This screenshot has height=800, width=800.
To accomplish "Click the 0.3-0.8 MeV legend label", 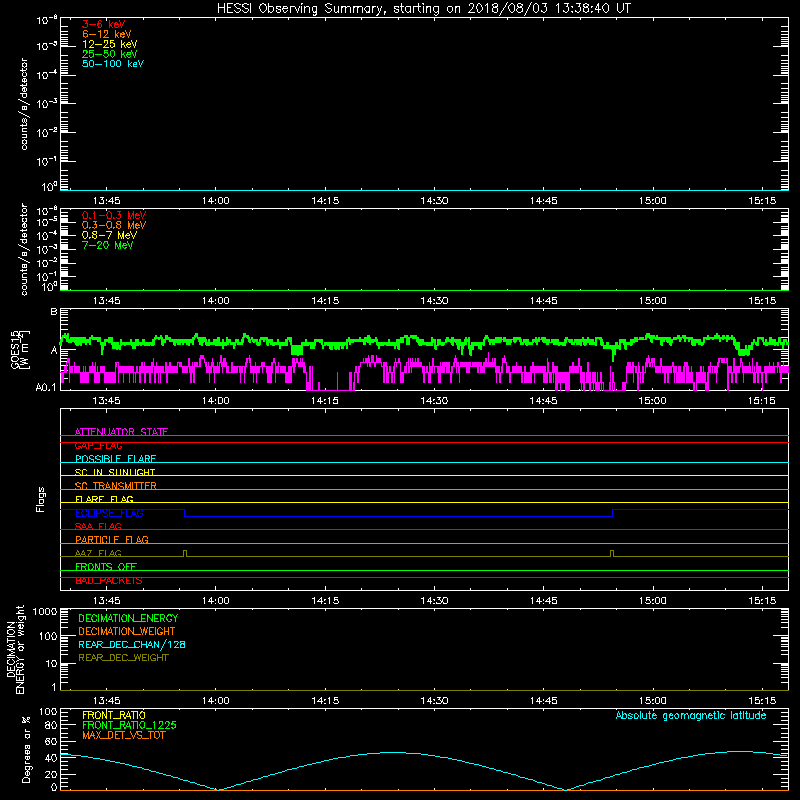I will click(114, 225).
